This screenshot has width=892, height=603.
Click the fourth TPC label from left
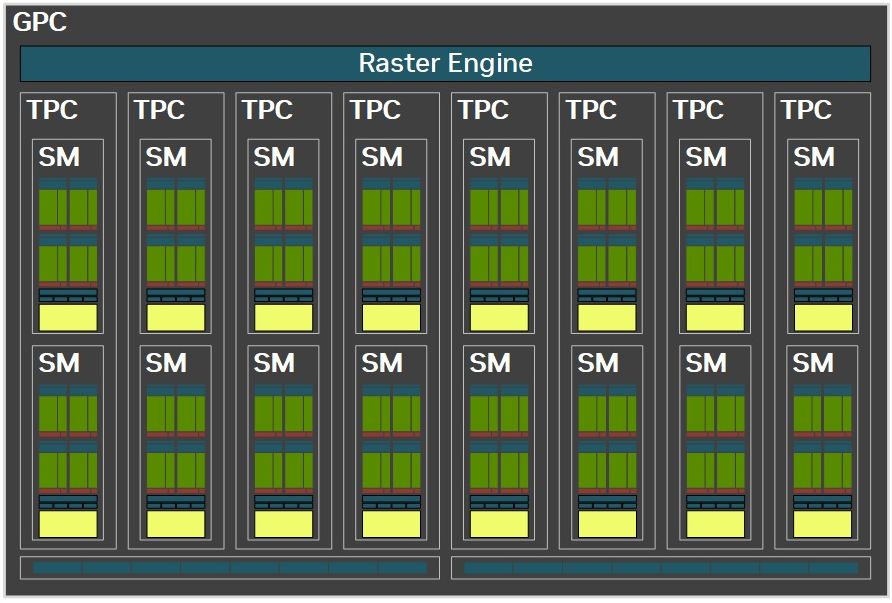pyautogui.click(x=375, y=110)
